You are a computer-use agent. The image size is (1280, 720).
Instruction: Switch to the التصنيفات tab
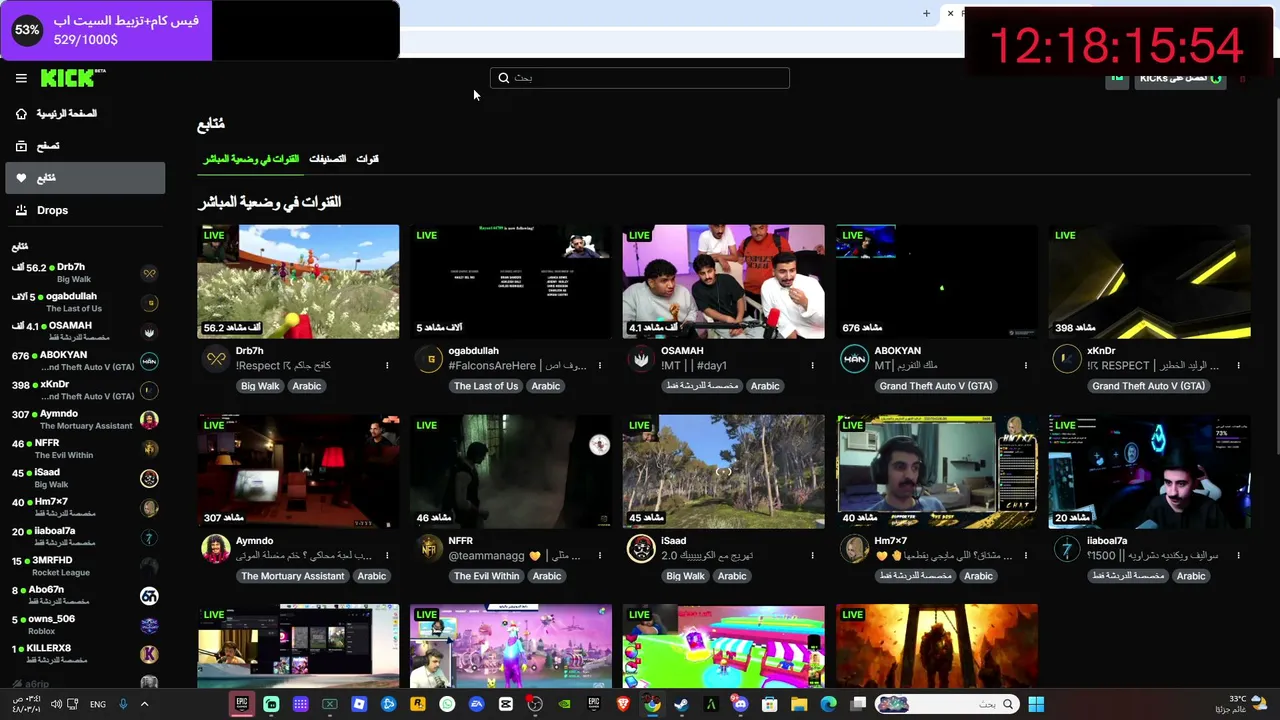pyautogui.click(x=327, y=159)
